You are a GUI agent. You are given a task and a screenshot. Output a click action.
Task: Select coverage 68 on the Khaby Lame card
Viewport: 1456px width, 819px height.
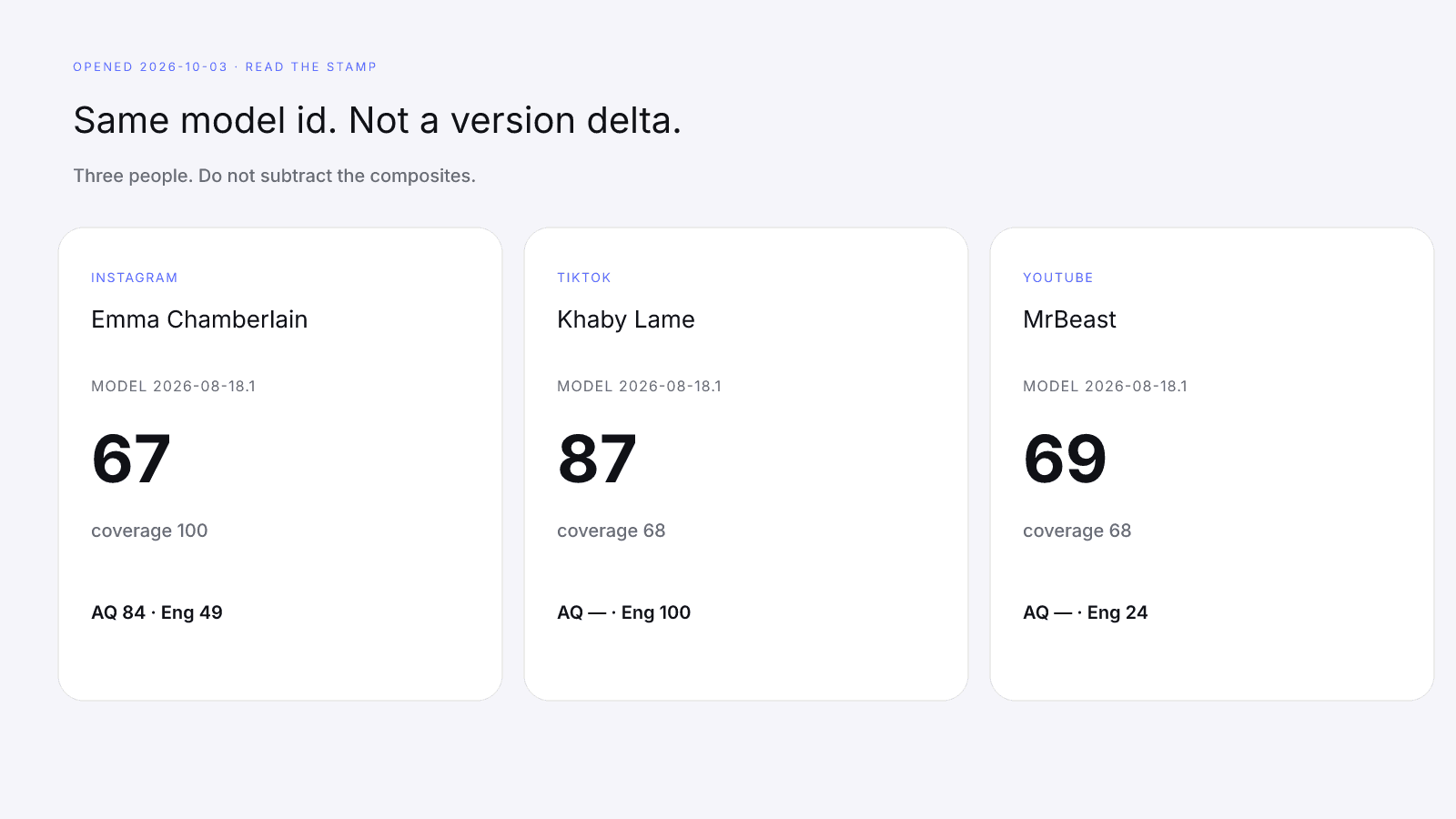click(x=612, y=531)
